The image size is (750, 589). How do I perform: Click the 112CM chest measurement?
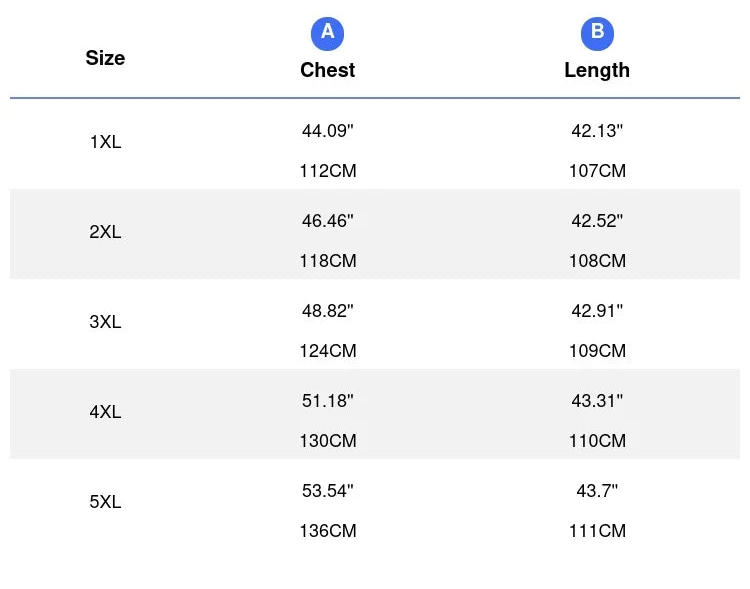tap(328, 171)
